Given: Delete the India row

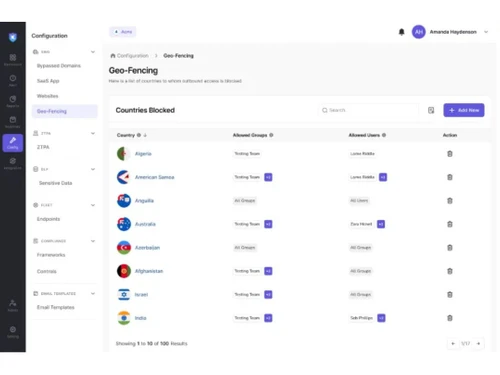Looking at the screenshot, I should pos(450,318).
